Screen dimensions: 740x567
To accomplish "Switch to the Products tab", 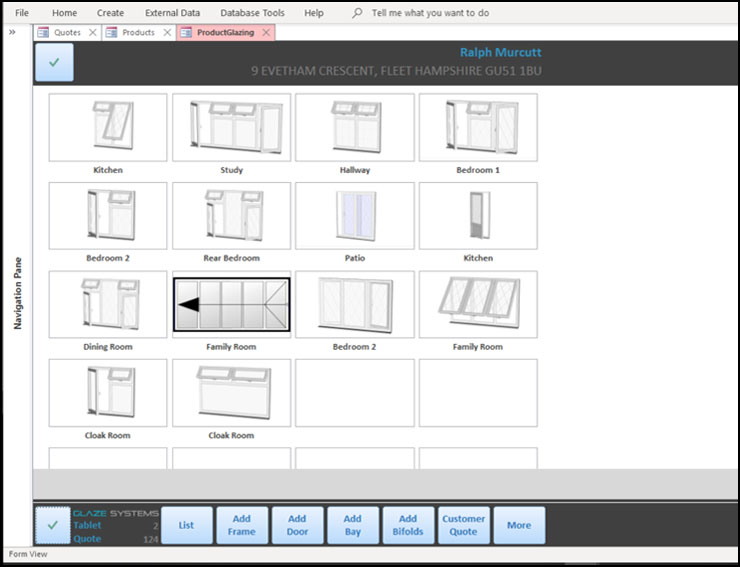I will coord(138,32).
